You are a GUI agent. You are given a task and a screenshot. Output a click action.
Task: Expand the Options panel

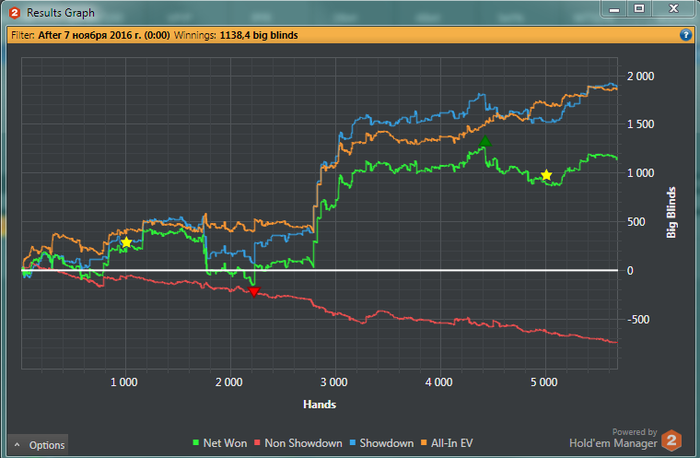click(x=38, y=445)
